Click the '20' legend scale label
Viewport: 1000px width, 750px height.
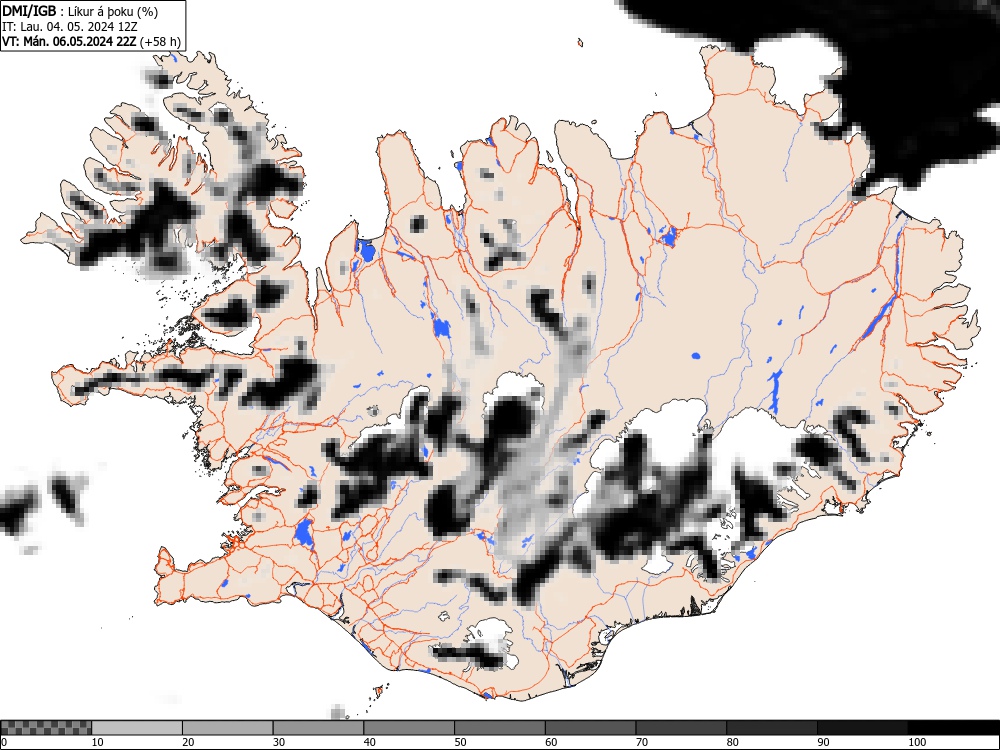tap(188, 742)
